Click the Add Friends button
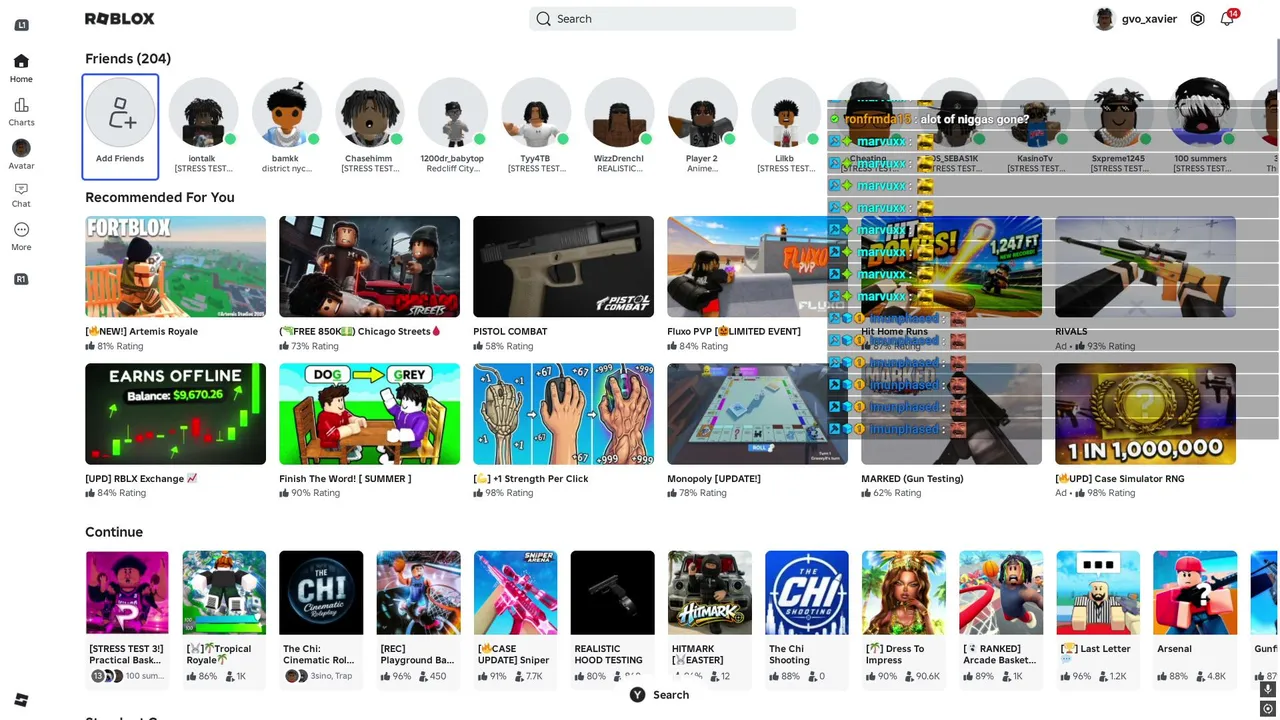1280x720 pixels. 120,126
